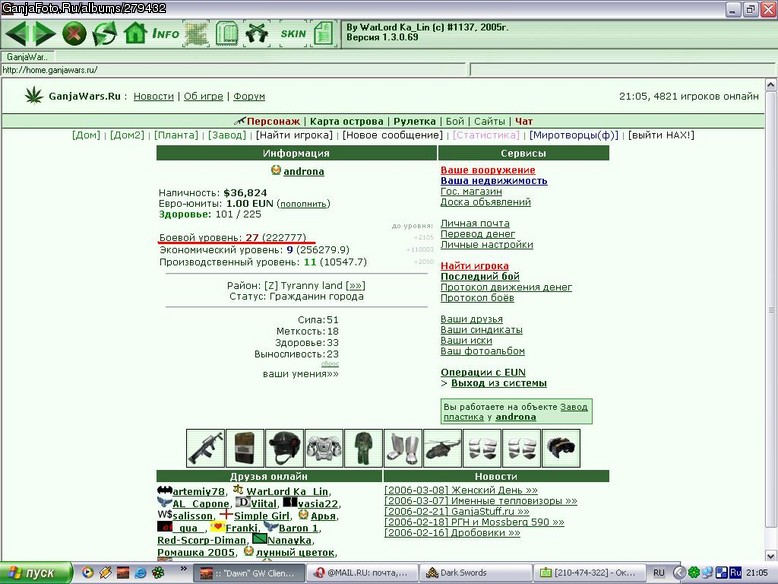
Task: Go back with the green left arrow
Action: point(16,34)
